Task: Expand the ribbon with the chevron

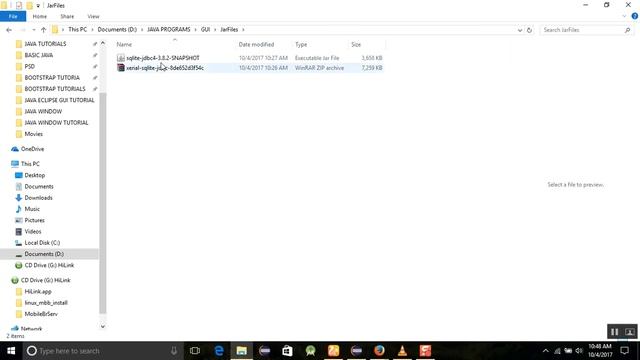Action: tap(624, 16)
